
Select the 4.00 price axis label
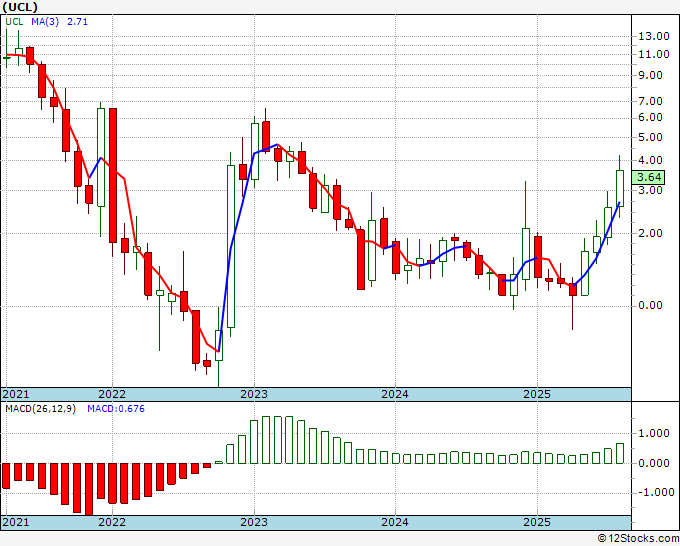(651, 160)
